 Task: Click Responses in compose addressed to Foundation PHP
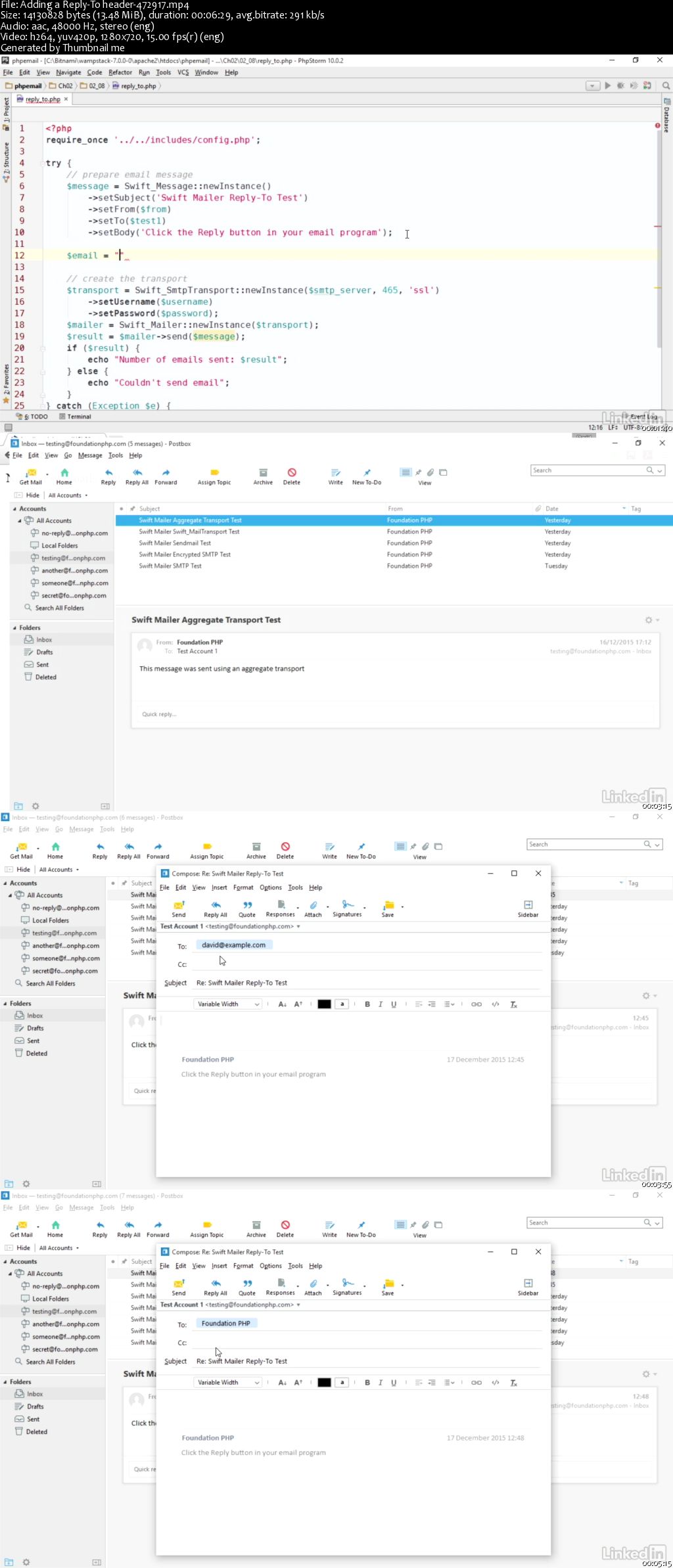[281, 1288]
